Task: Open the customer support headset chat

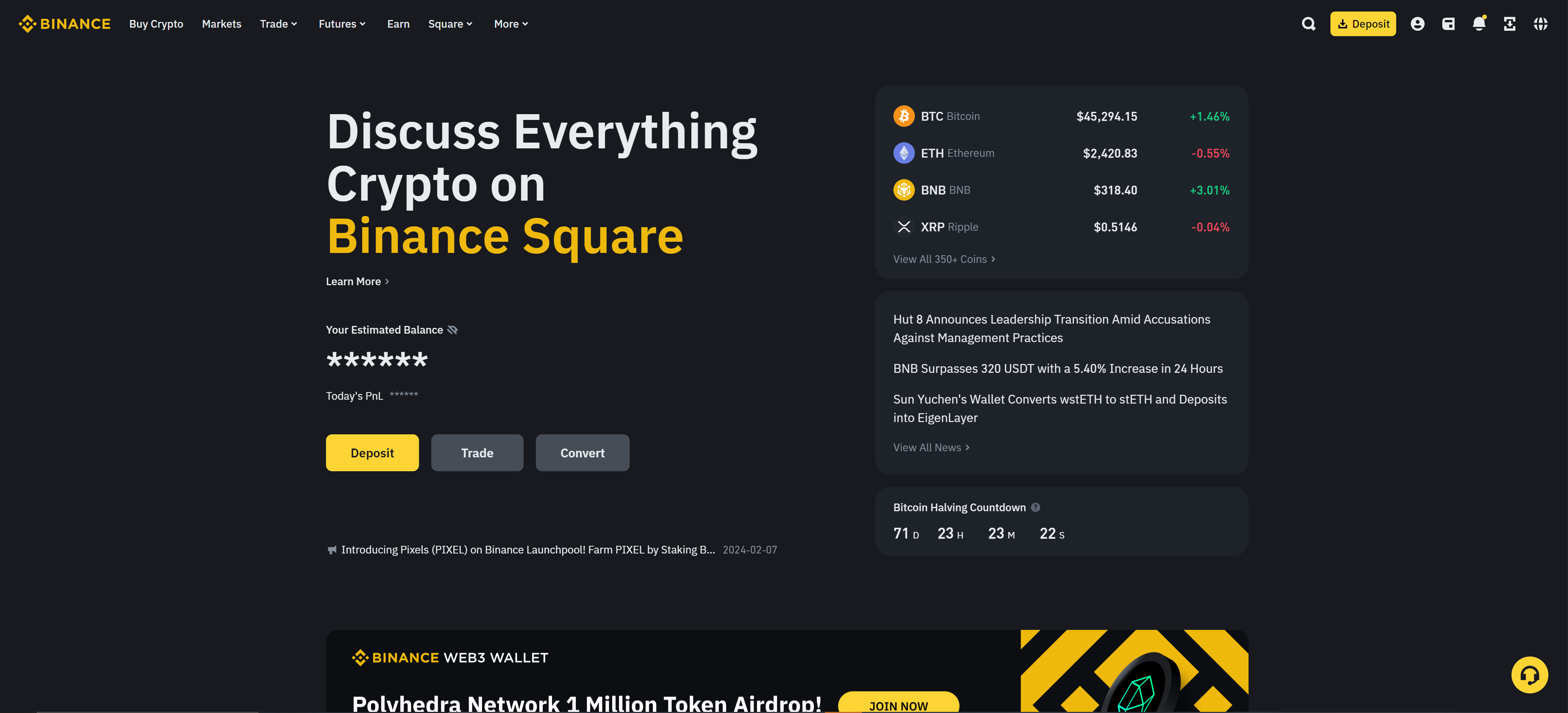Action: coord(1530,675)
